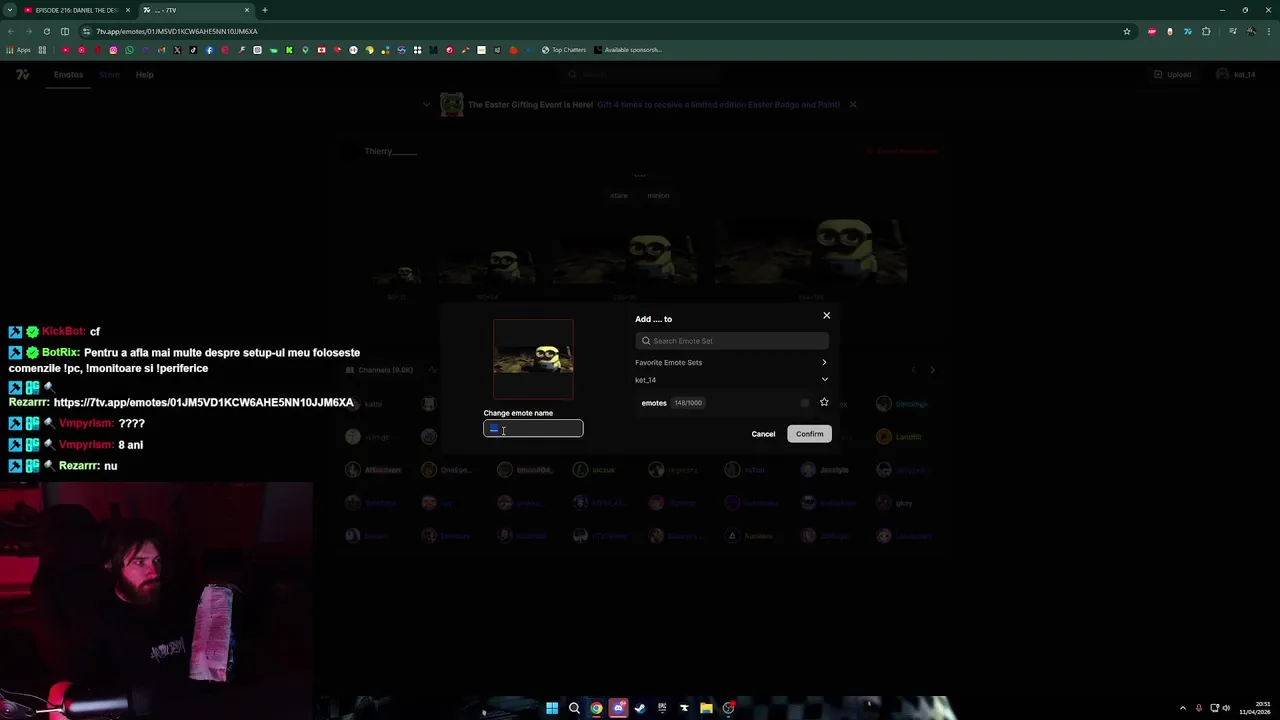Open the Kick bookmark
The image size is (1280, 720).
pyautogui.click(x=289, y=50)
